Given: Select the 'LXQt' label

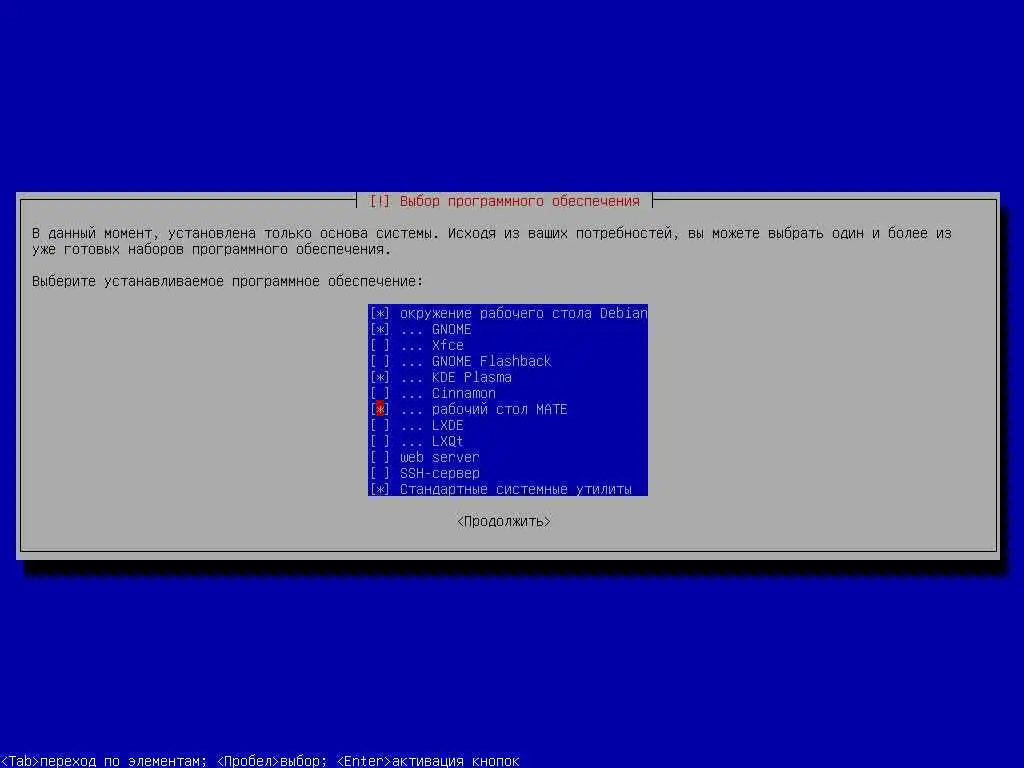Looking at the screenshot, I should (447, 441).
